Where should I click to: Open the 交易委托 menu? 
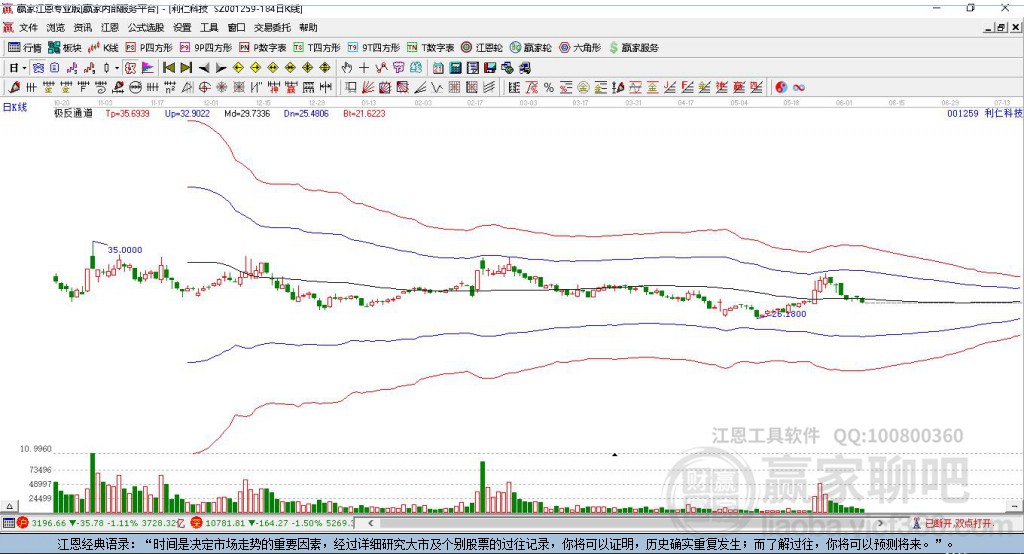(x=272, y=27)
